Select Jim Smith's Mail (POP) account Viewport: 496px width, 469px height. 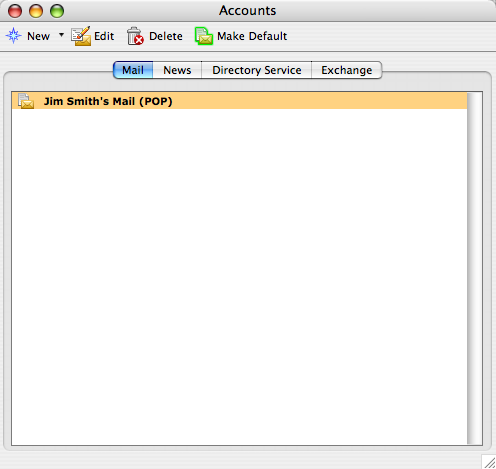239,101
